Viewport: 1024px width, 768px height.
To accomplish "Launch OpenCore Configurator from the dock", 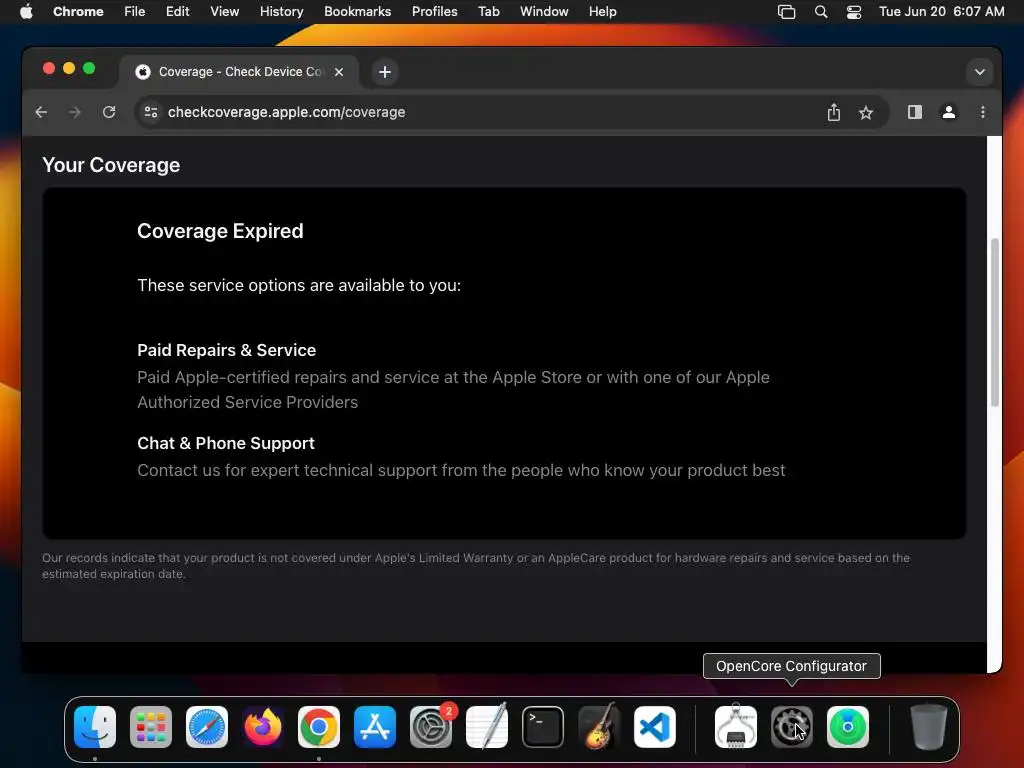I will pos(792,727).
